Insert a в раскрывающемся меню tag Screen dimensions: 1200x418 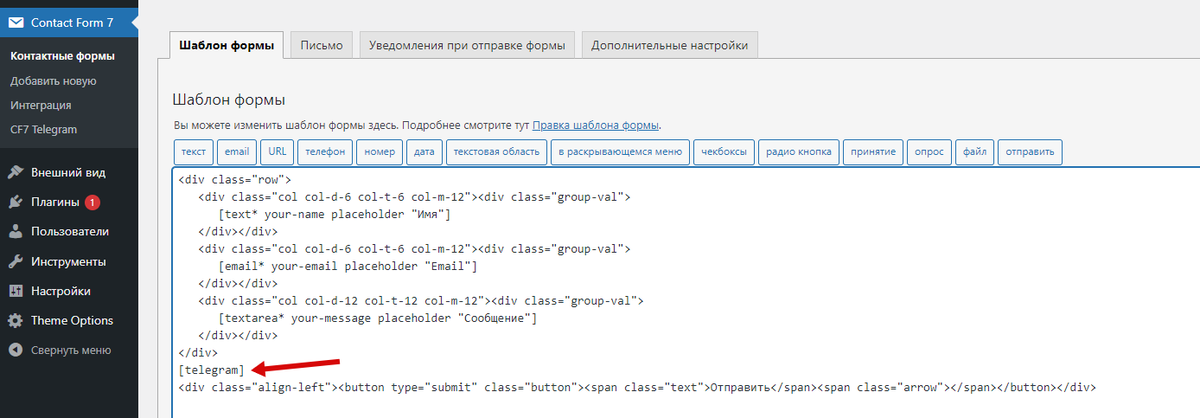[x=621, y=152]
